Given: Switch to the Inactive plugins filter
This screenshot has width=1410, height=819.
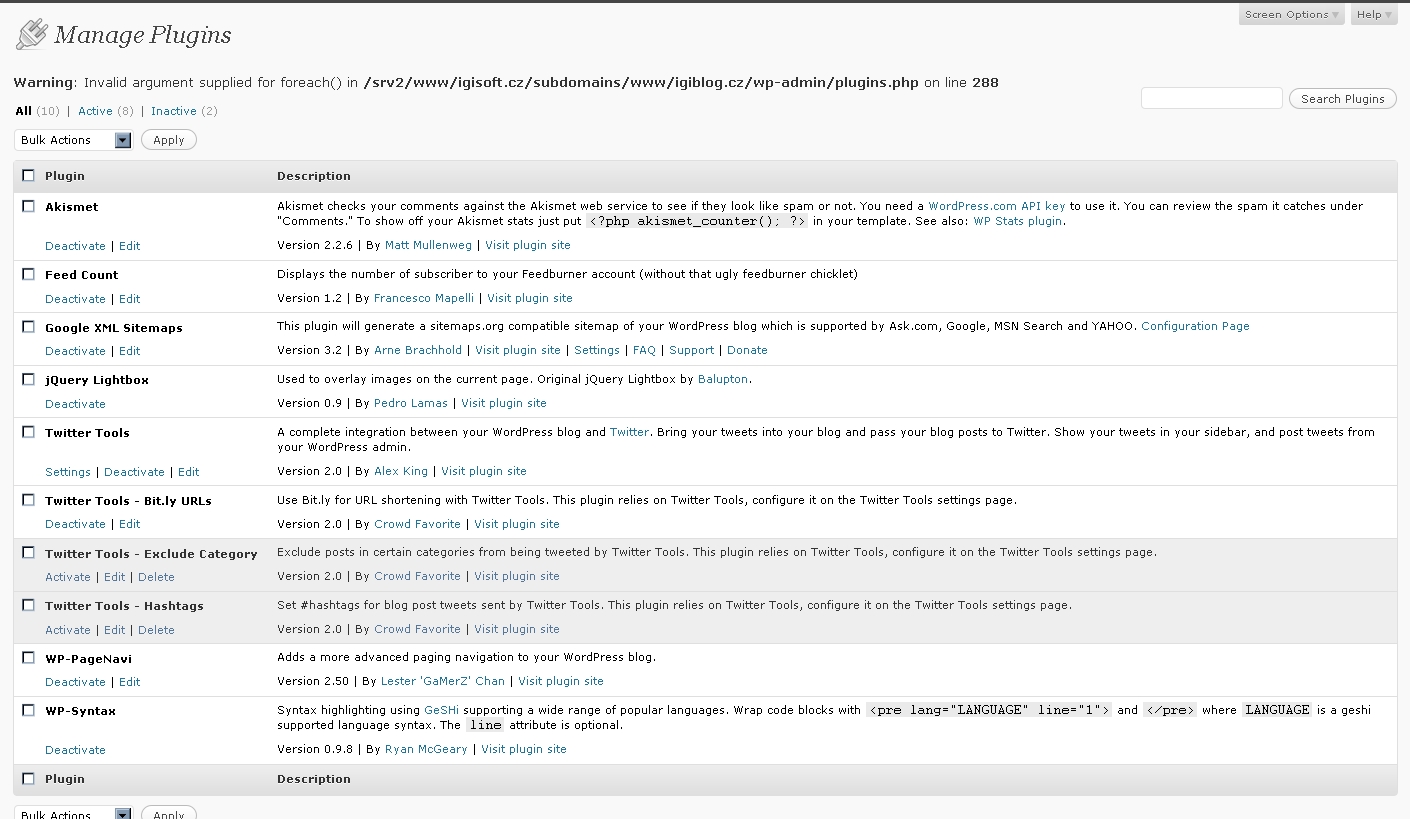Looking at the screenshot, I should point(173,111).
